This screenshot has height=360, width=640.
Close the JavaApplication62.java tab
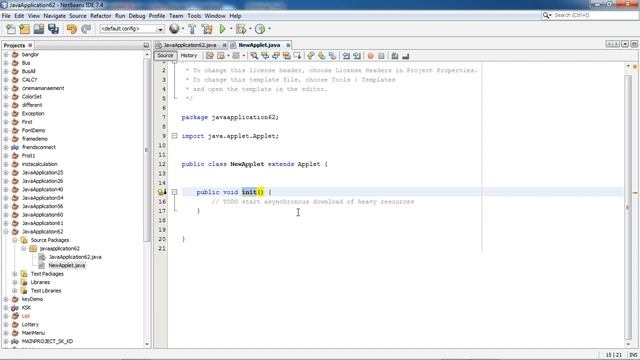(x=224, y=45)
